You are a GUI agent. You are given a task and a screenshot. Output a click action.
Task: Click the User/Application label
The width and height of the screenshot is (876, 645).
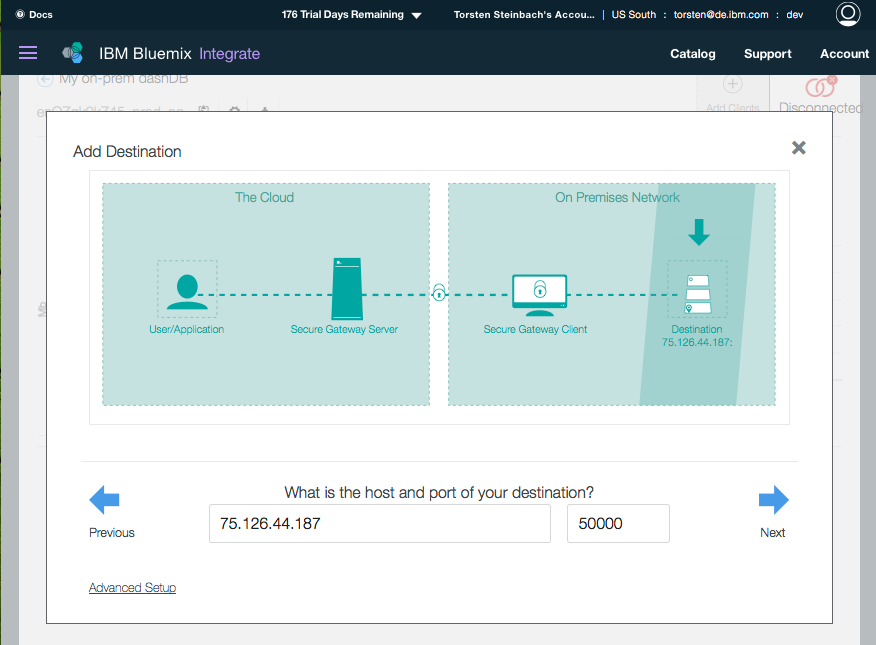click(x=187, y=329)
